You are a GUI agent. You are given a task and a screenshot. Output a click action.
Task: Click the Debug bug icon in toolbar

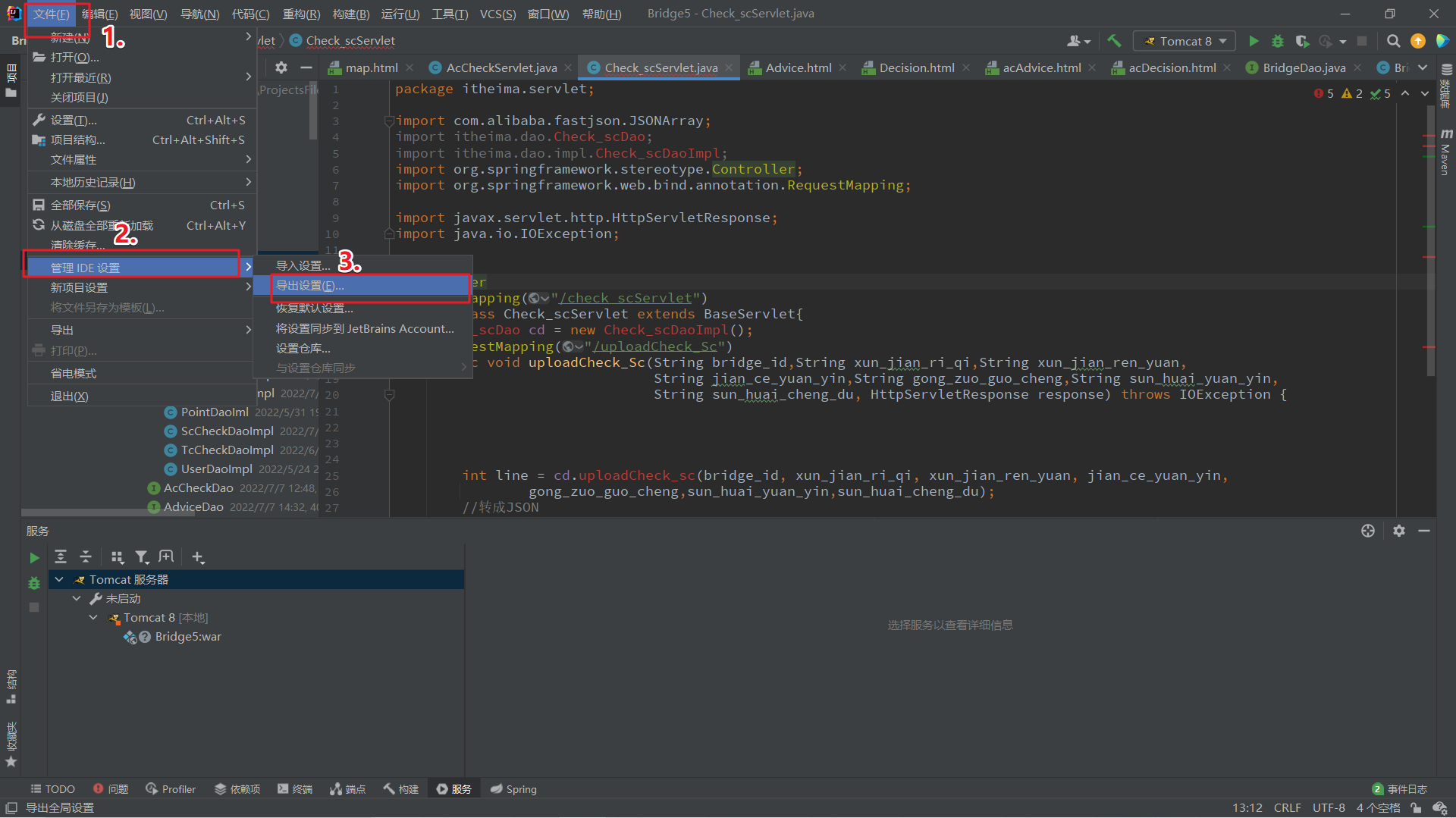1278,41
